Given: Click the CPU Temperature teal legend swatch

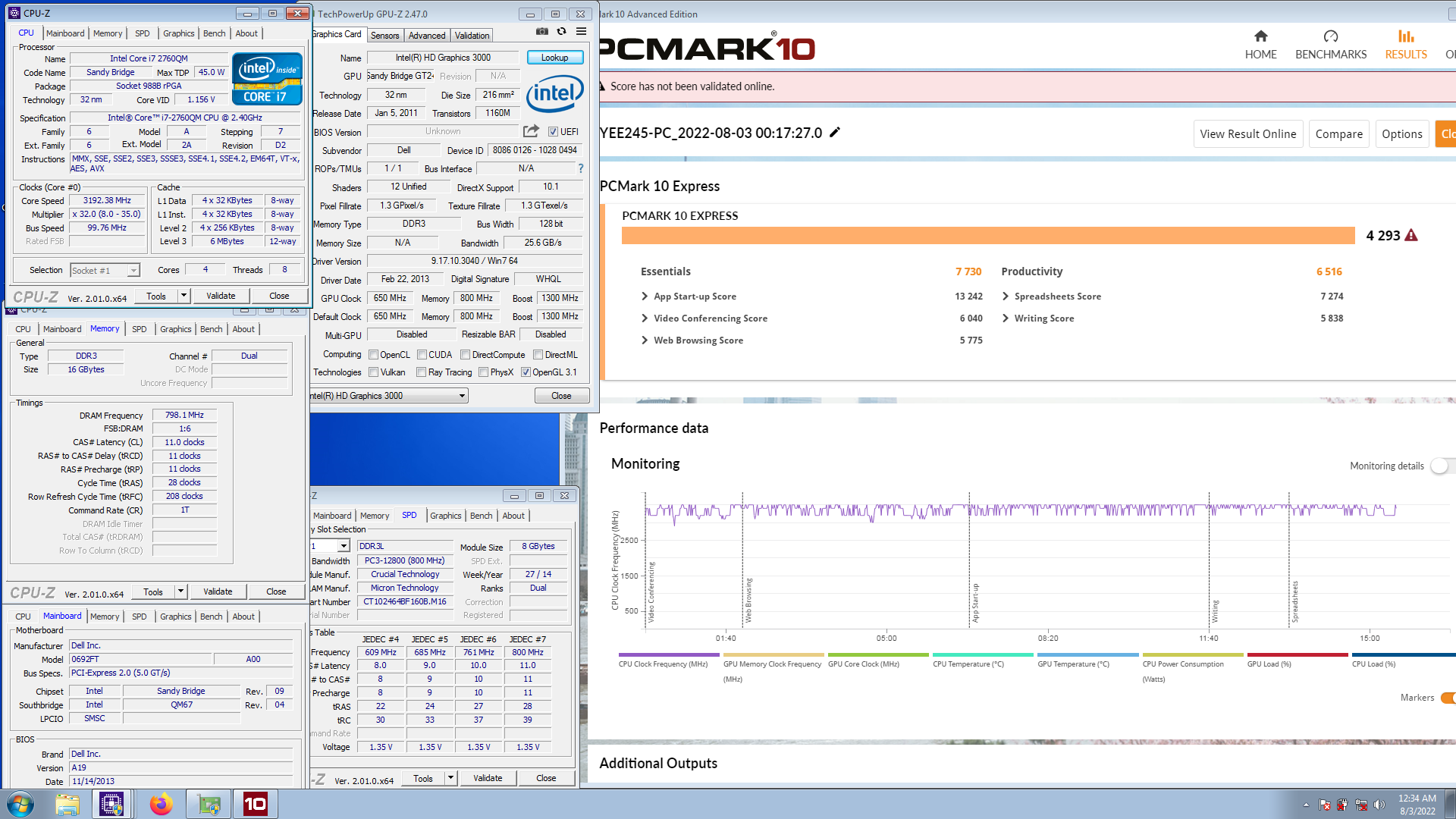Looking at the screenshot, I should point(983,654).
